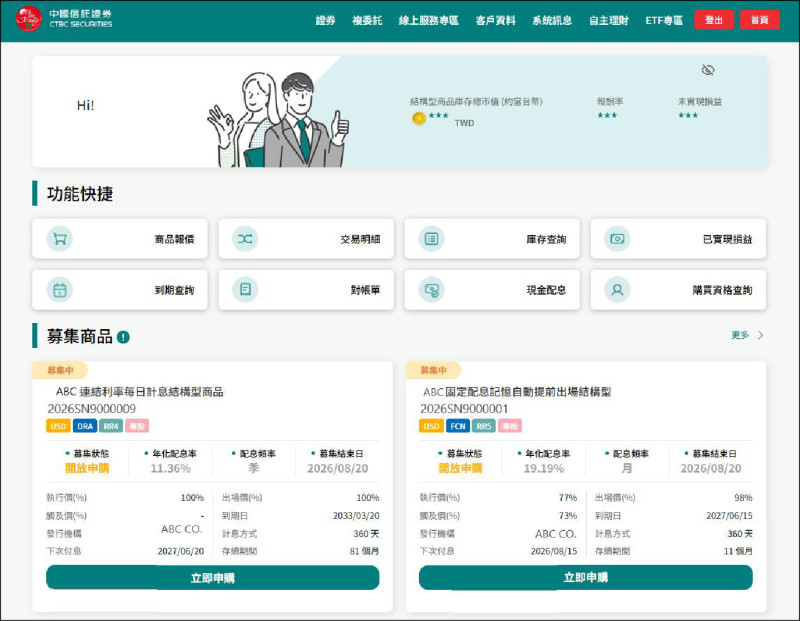Screen dimensions: 800x621
Task: Open the 商品報價 shortcut
Action: click(120, 239)
